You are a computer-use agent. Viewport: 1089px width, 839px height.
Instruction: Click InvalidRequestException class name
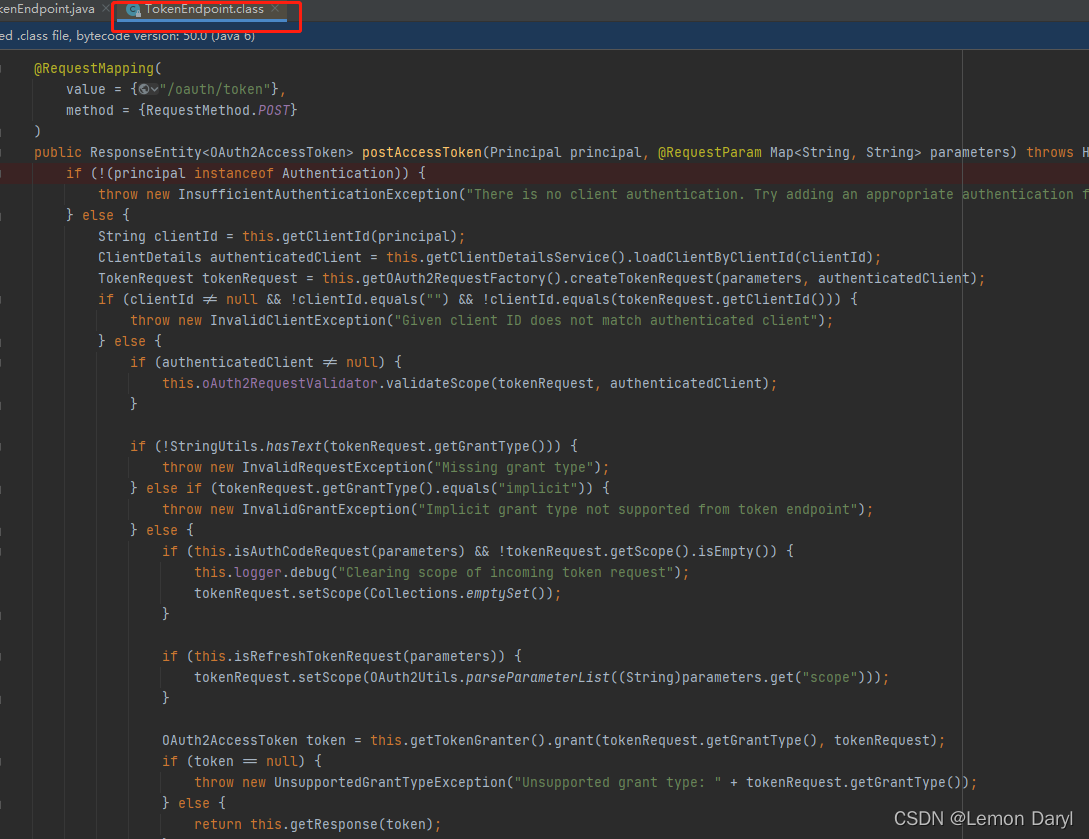[334, 467]
